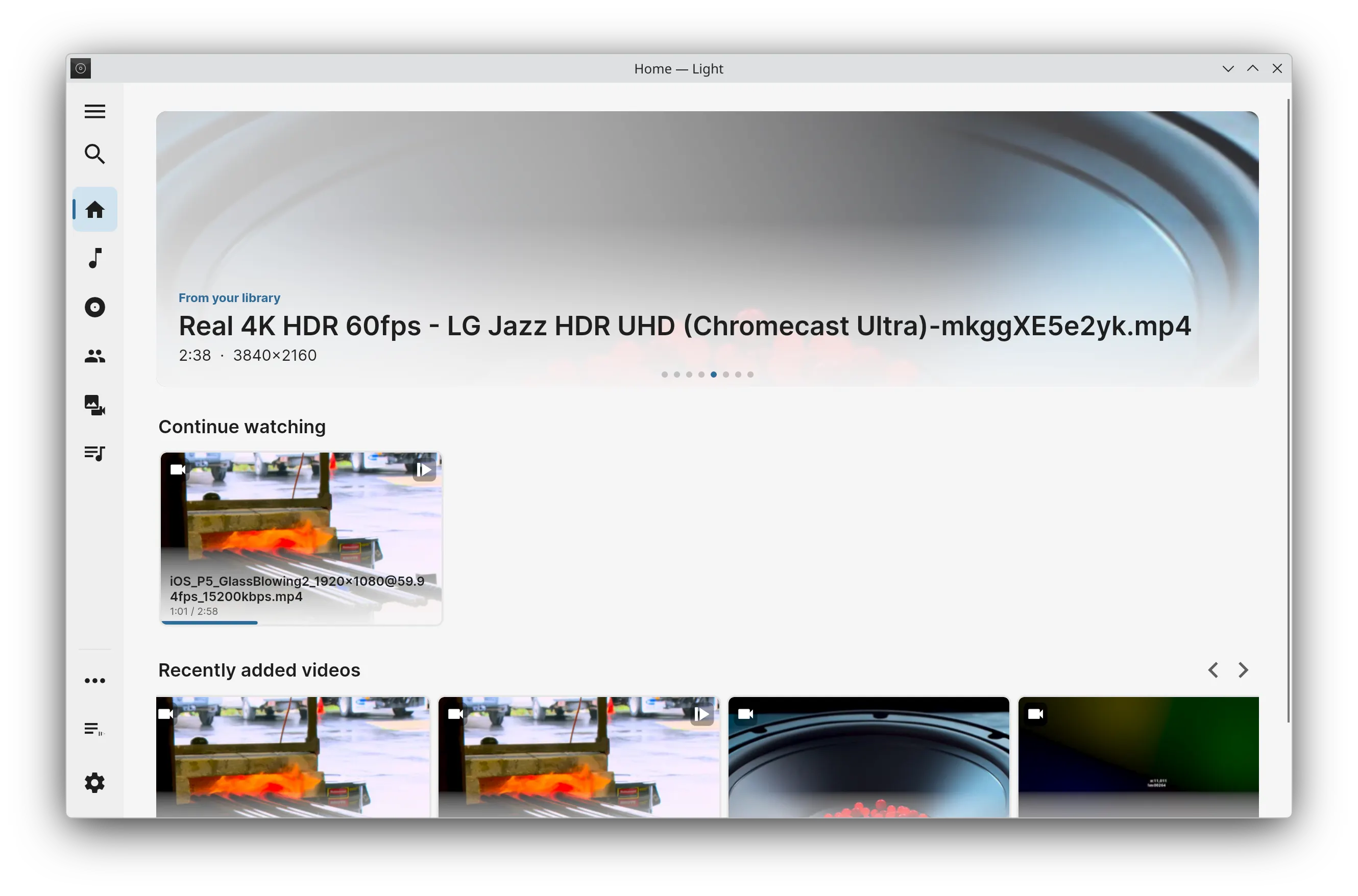Click 'Continue watching' heading
Screen dimensions: 1358x896
coord(242,427)
